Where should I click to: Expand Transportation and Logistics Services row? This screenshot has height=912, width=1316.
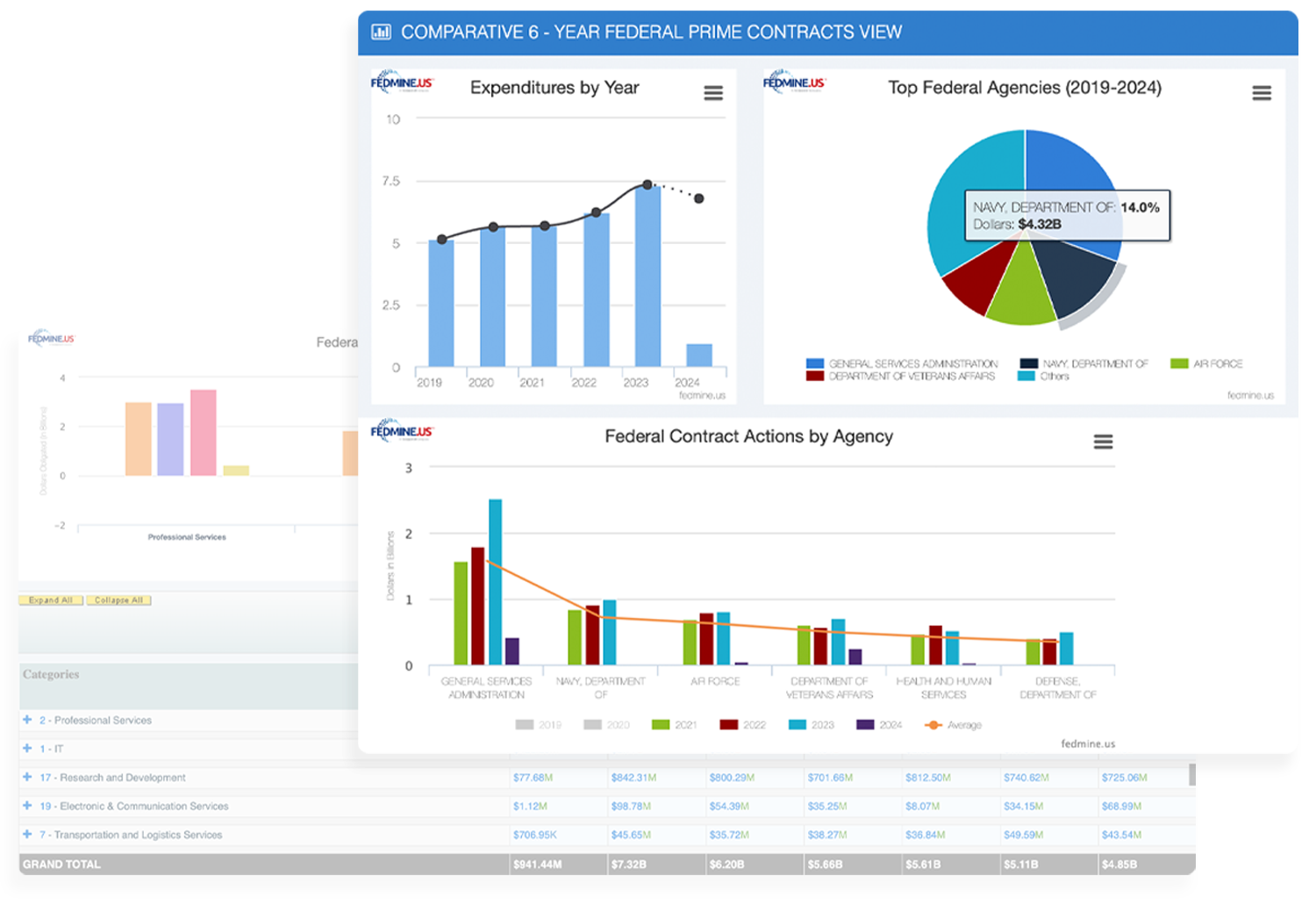27,834
